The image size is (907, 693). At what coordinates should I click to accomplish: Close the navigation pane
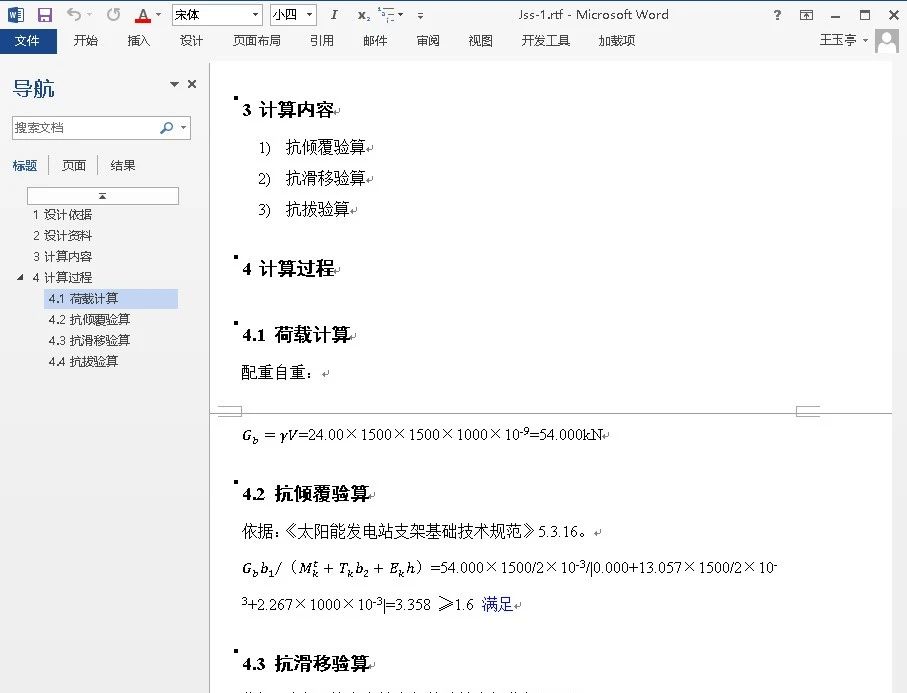[192, 85]
